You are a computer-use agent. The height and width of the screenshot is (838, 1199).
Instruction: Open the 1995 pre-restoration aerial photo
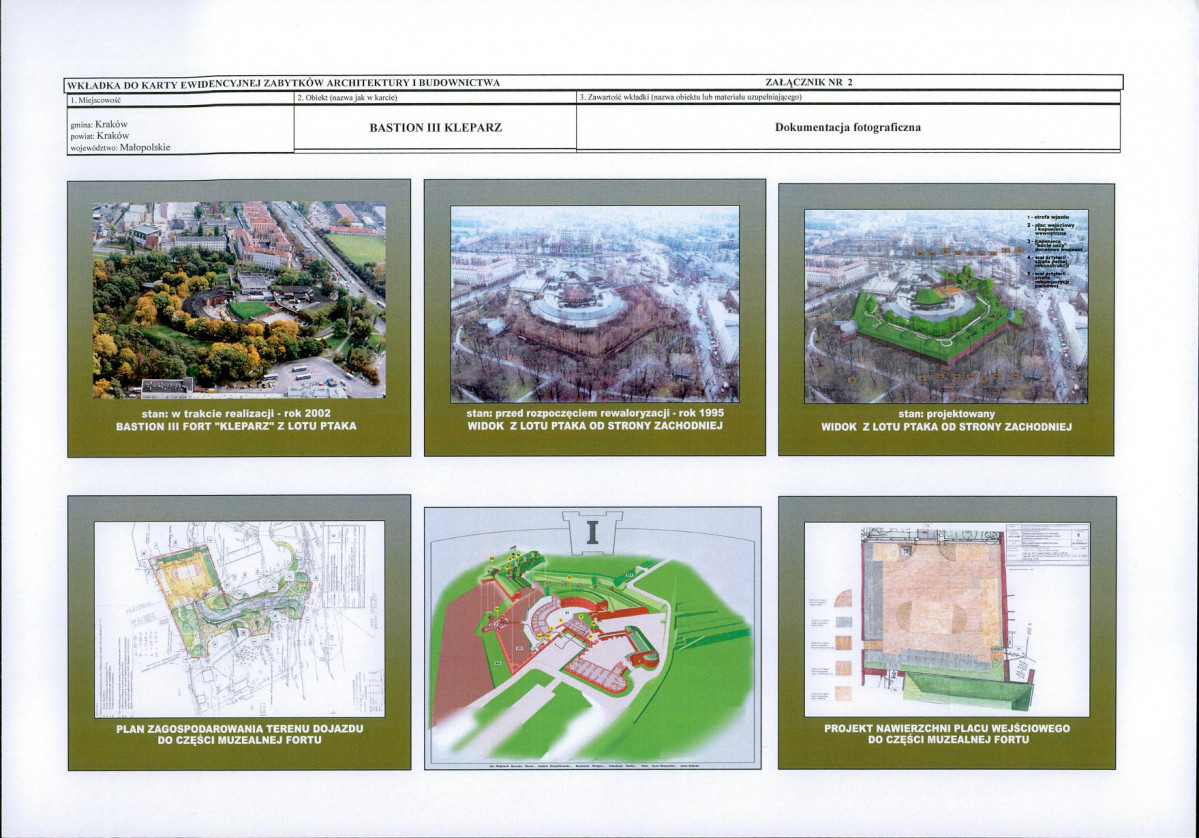(x=594, y=304)
